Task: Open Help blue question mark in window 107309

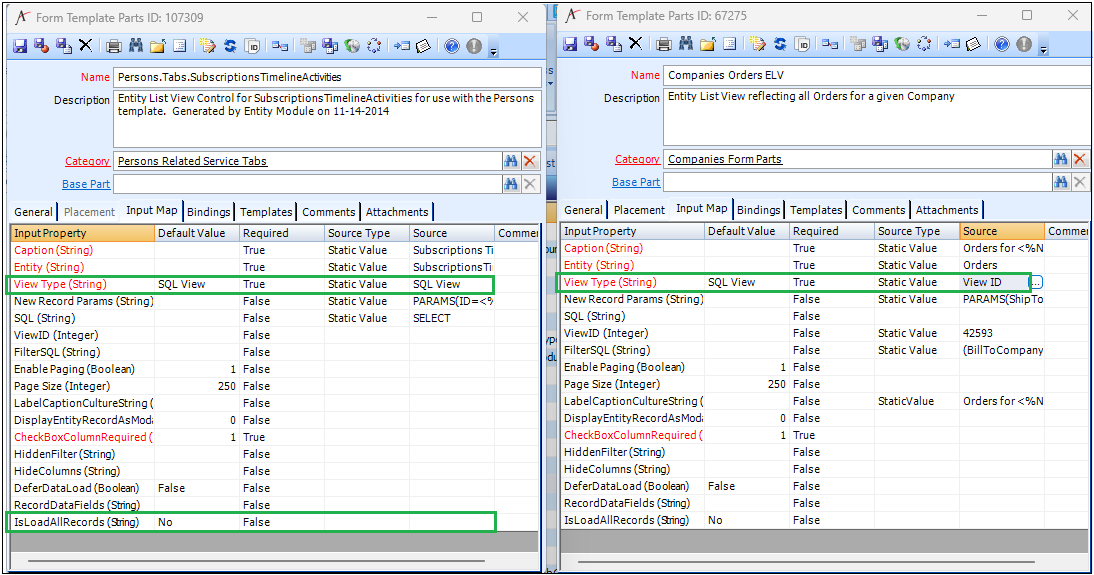Action: [452, 46]
